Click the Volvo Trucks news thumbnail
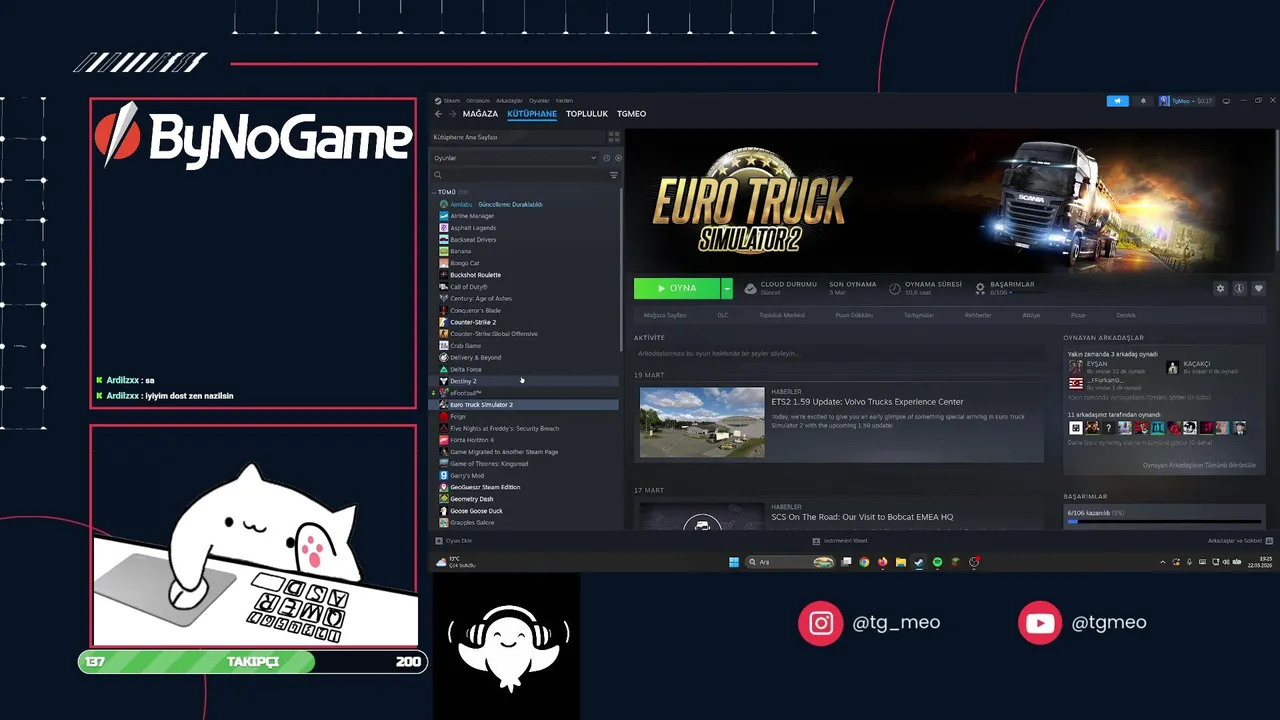Viewport: 1280px width, 720px height. (x=702, y=423)
